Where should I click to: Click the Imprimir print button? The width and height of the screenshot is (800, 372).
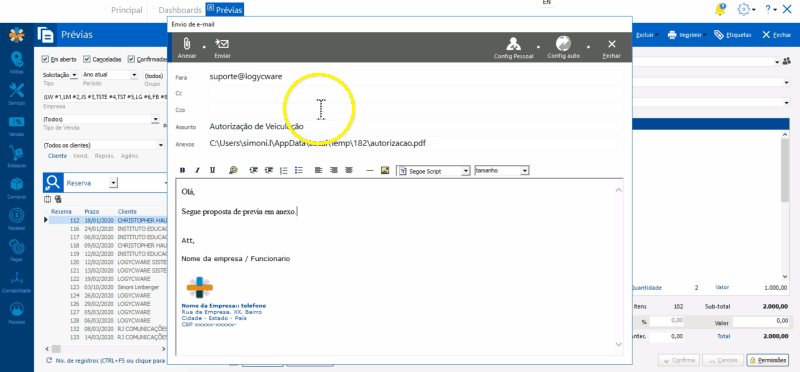(x=687, y=35)
